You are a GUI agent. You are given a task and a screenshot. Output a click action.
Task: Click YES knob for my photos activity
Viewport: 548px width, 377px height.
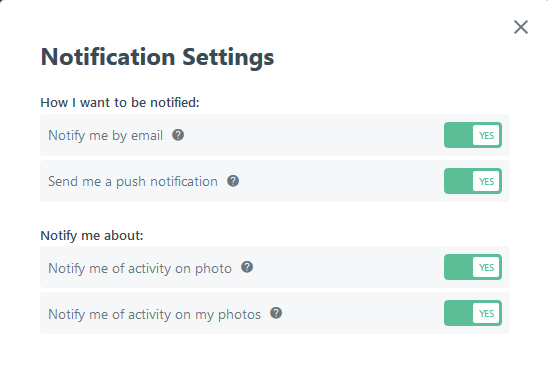tap(486, 313)
